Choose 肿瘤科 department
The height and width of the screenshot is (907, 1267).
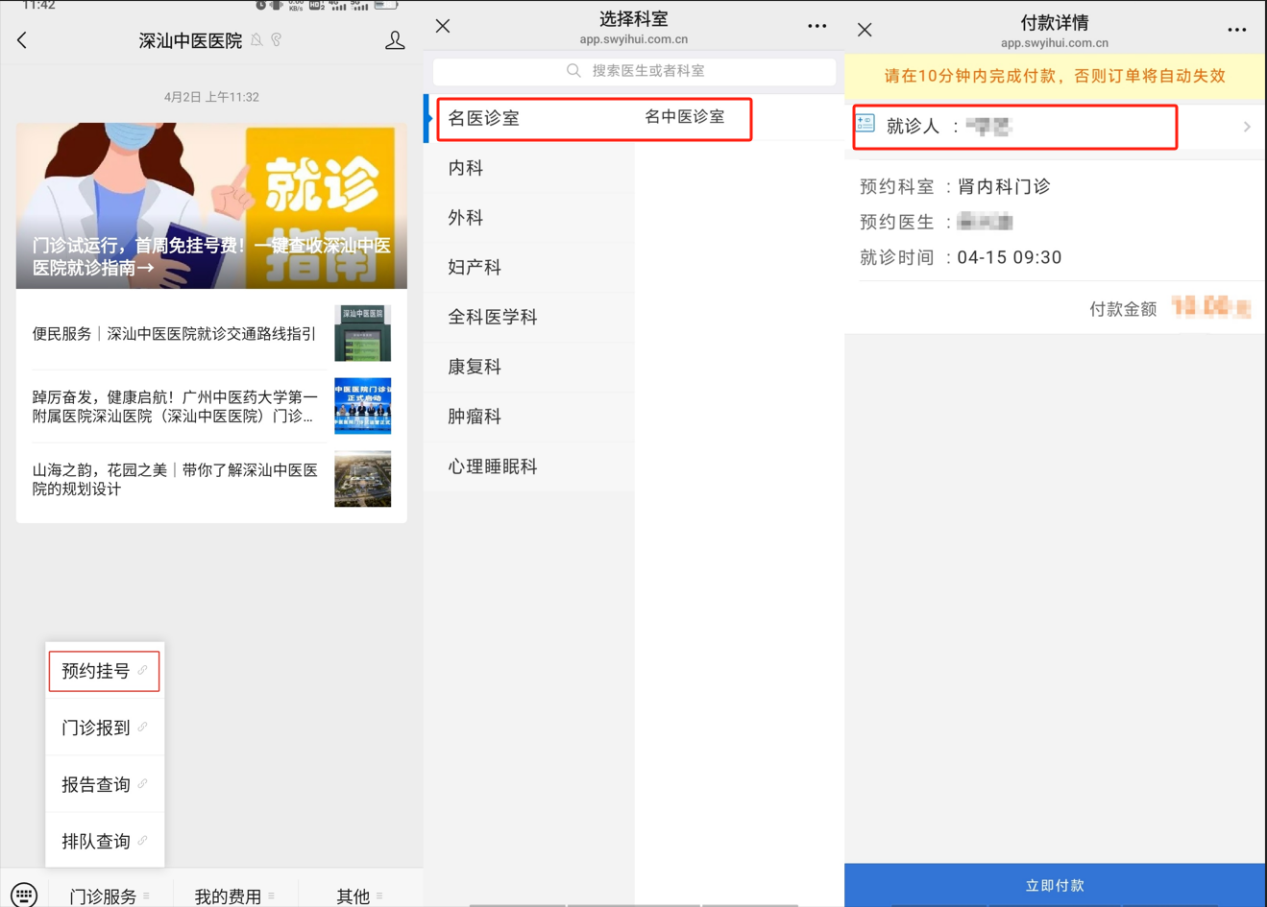(x=529, y=416)
